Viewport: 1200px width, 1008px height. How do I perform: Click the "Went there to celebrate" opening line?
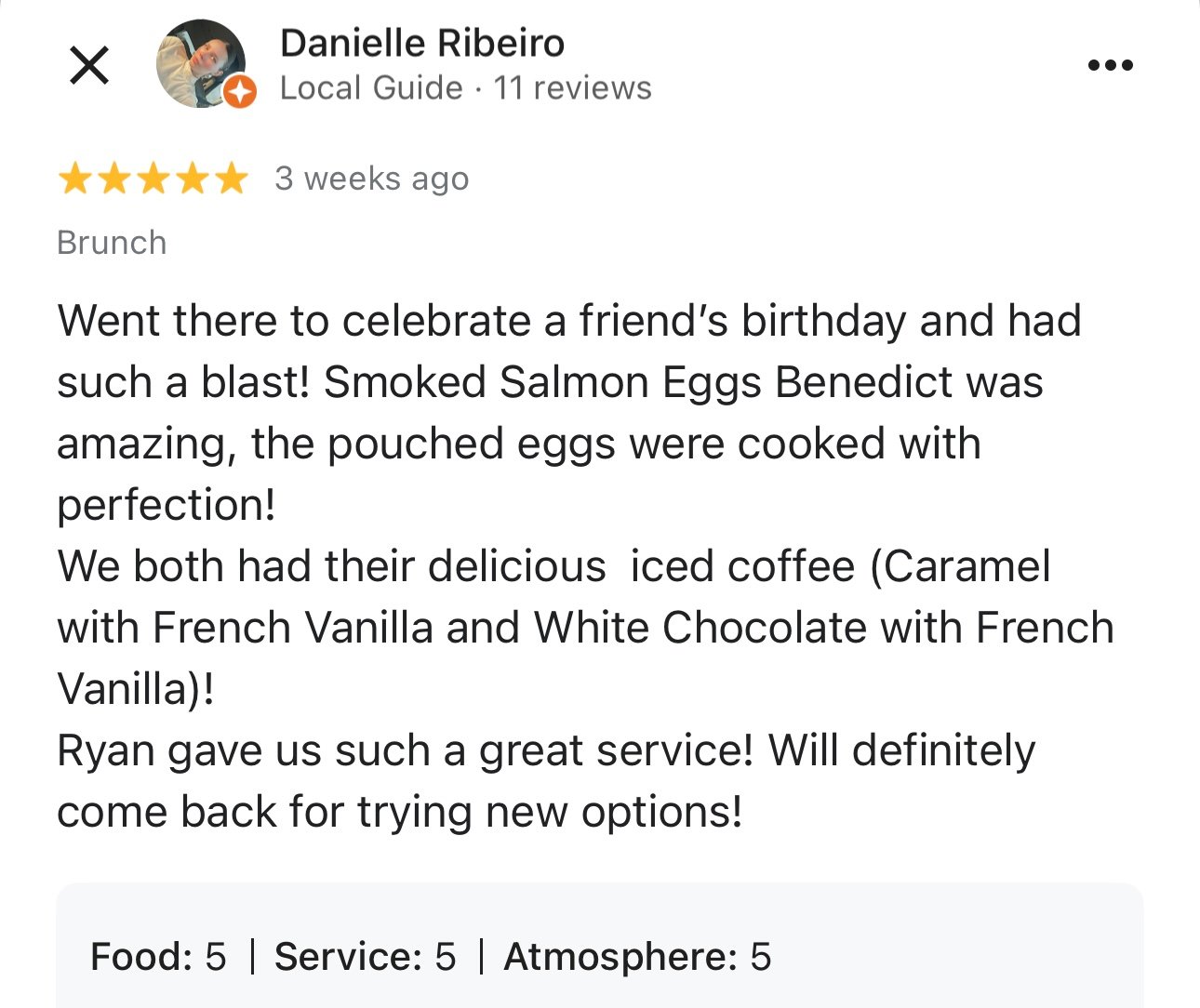point(568,321)
